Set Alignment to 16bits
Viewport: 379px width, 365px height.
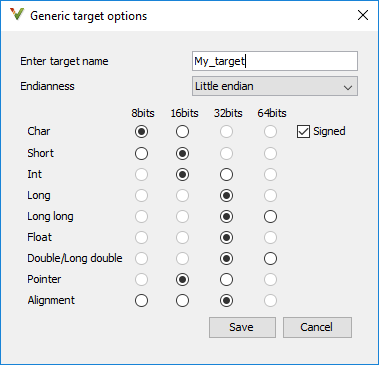pos(182,301)
